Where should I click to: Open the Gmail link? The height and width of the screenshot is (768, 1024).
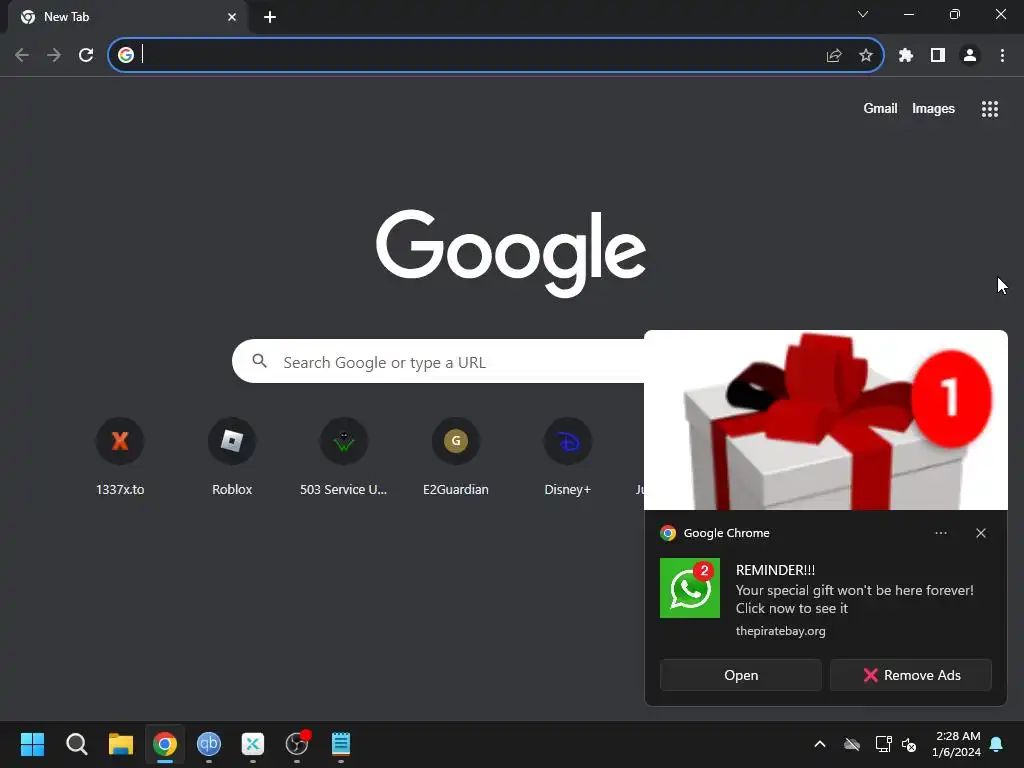pyautogui.click(x=880, y=108)
